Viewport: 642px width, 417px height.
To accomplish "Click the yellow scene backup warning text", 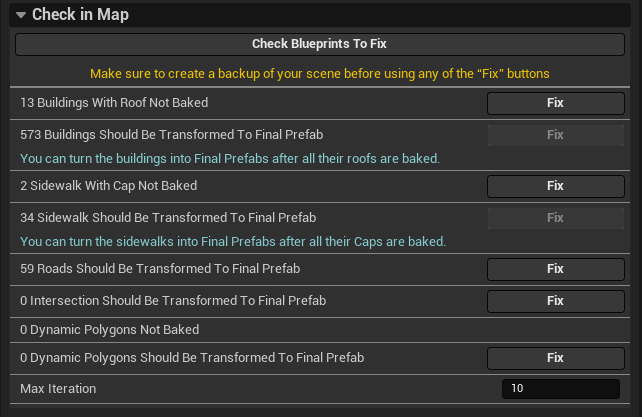I will pyautogui.click(x=319, y=74).
